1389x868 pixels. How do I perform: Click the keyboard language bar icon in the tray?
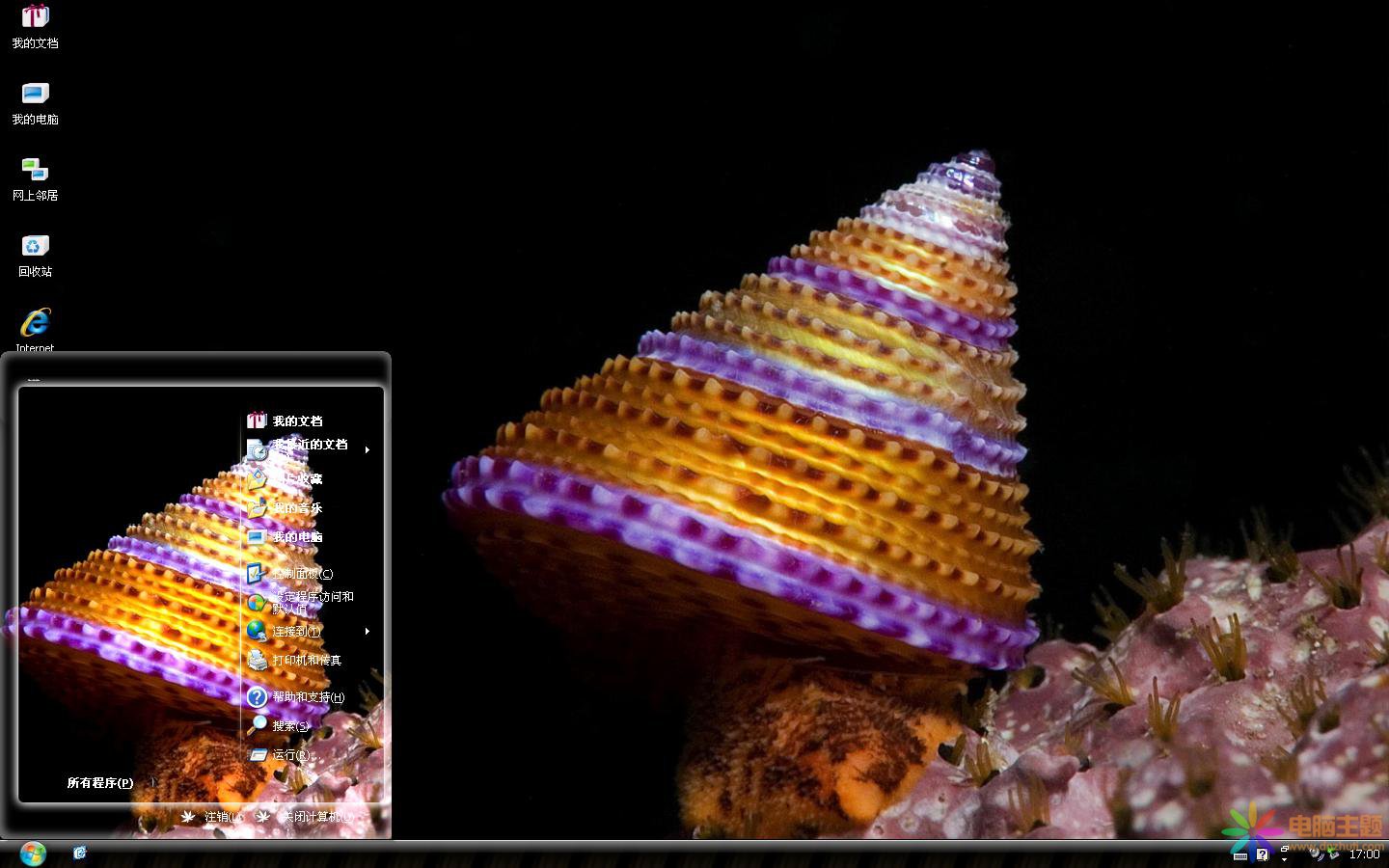pyautogui.click(x=1240, y=856)
